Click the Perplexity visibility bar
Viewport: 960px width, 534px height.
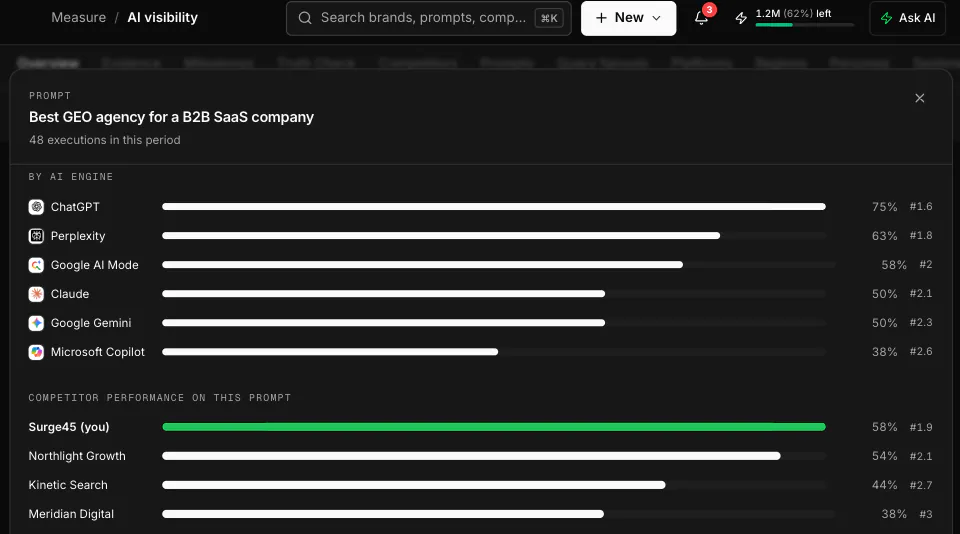pos(441,236)
